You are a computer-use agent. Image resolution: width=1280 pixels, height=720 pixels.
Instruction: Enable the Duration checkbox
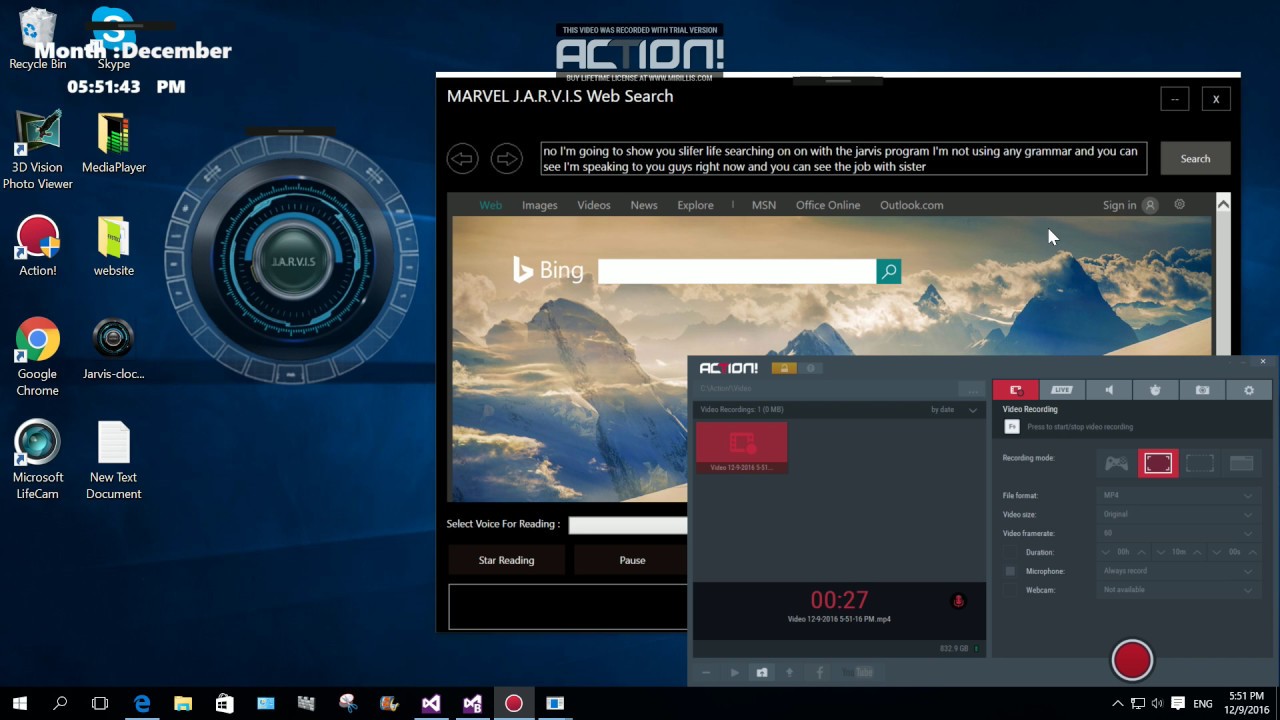coord(1010,552)
